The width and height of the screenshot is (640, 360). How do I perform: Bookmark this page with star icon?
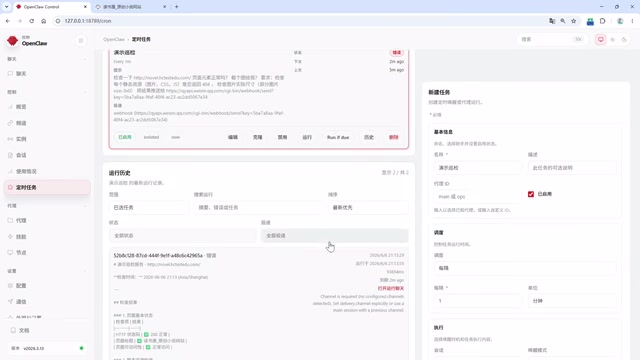(x=573, y=21)
